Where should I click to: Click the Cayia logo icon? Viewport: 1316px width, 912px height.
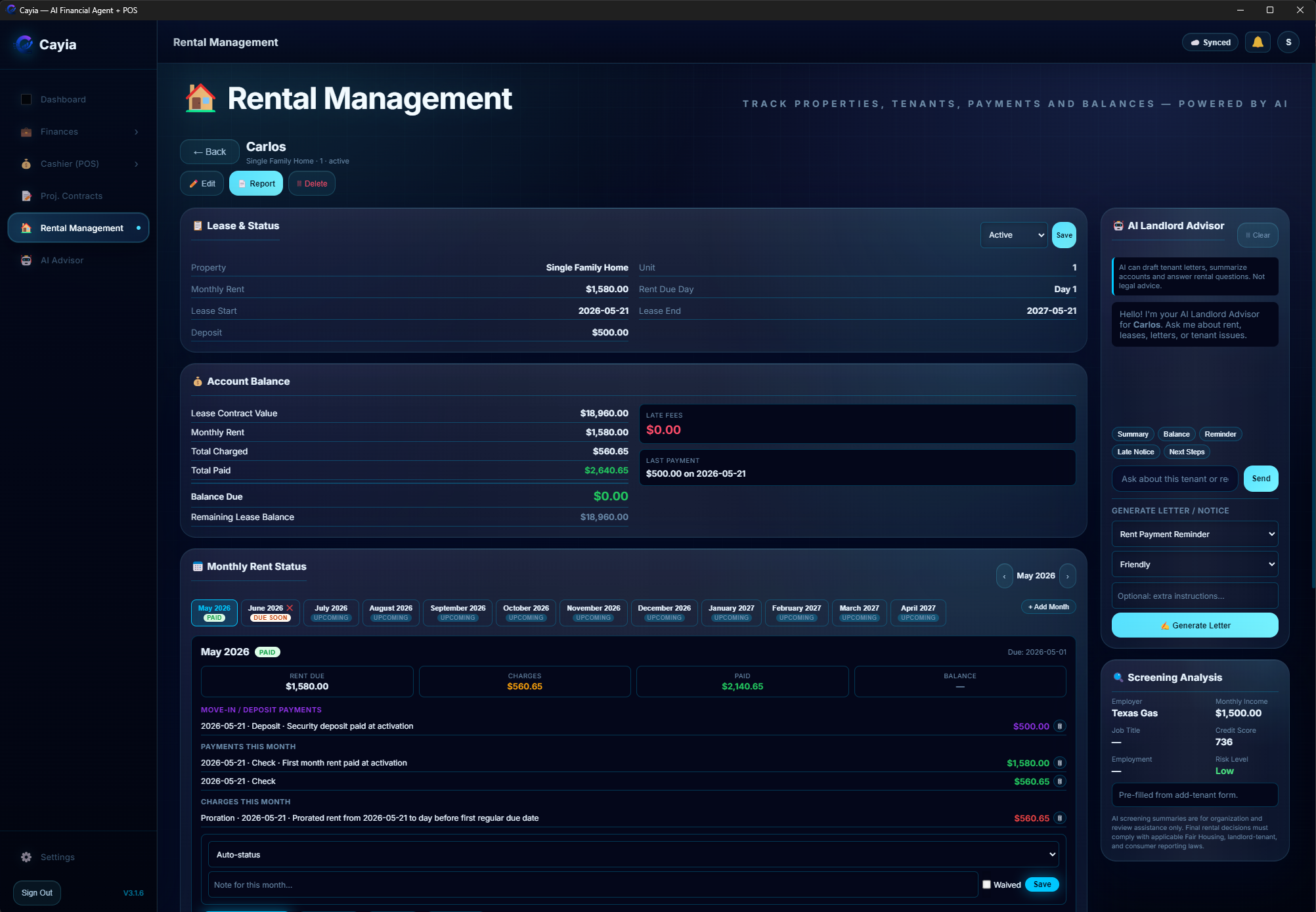click(x=24, y=43)
